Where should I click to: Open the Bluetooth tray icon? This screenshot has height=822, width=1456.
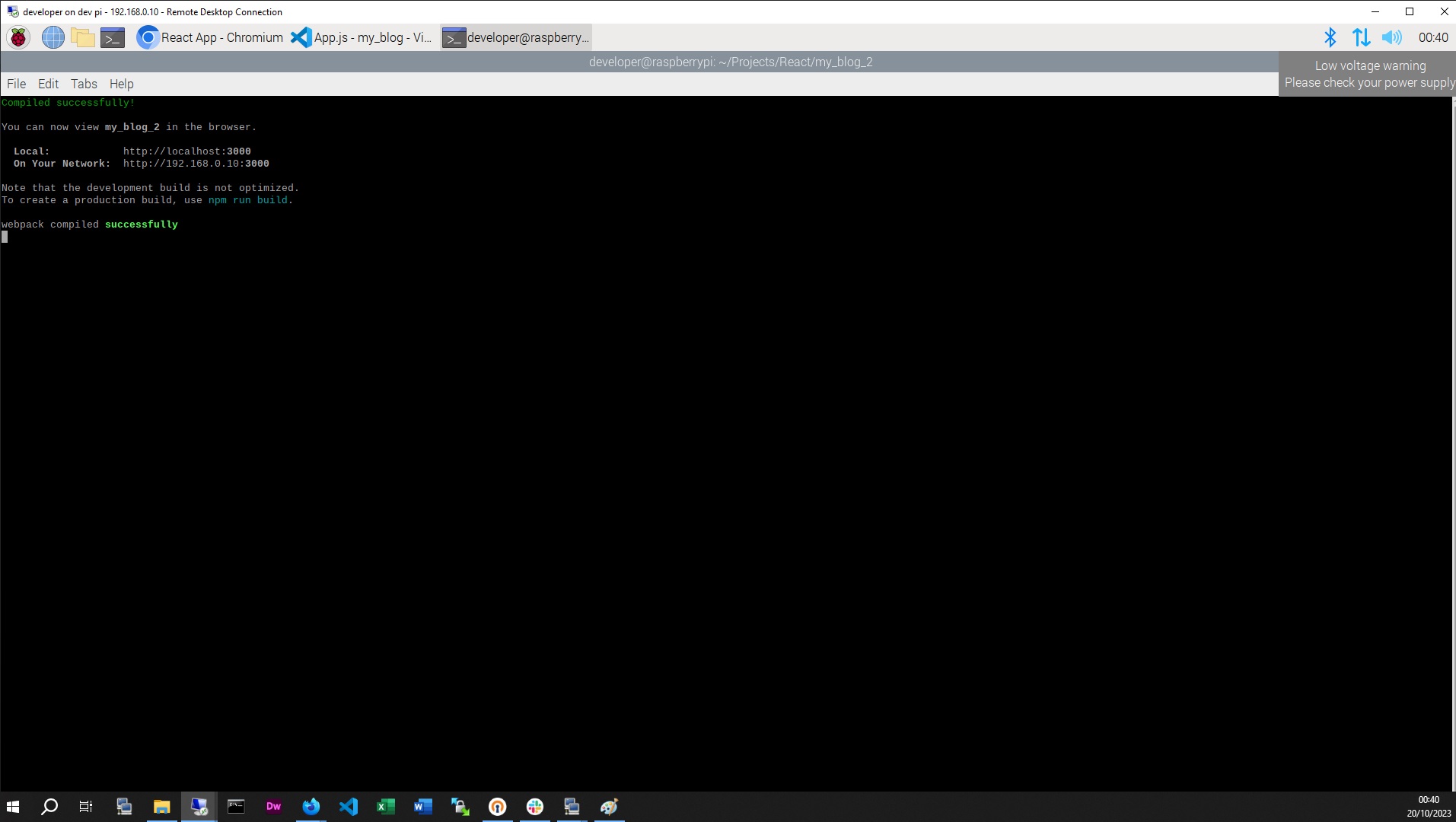pyautogui.click(x=1330, y=37)
